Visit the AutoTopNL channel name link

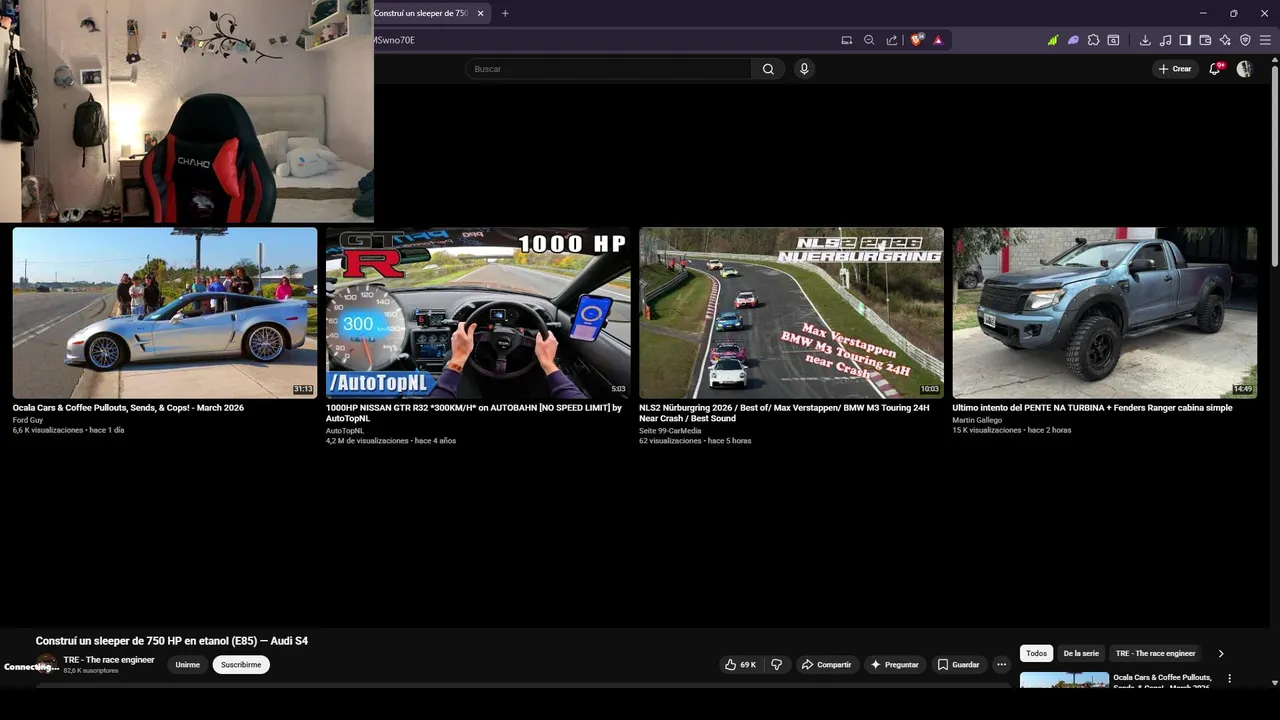pos(345,431)
